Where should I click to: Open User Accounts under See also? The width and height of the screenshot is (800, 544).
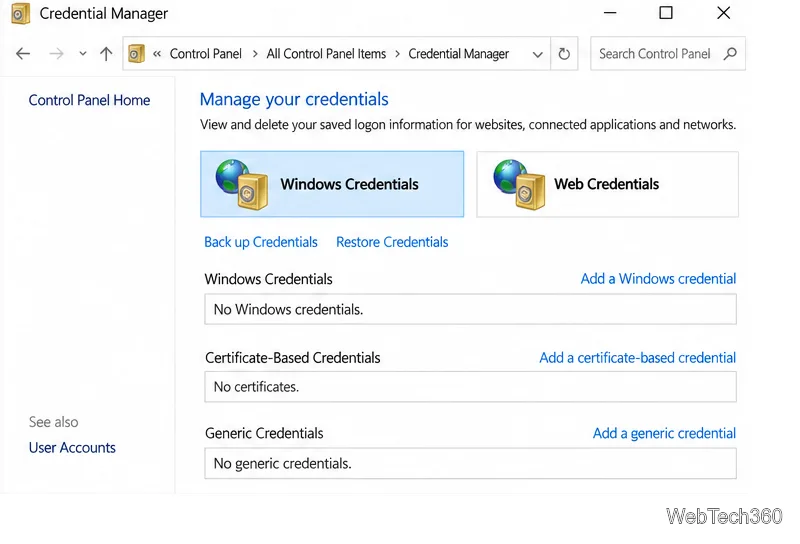[x=72, y=448]
